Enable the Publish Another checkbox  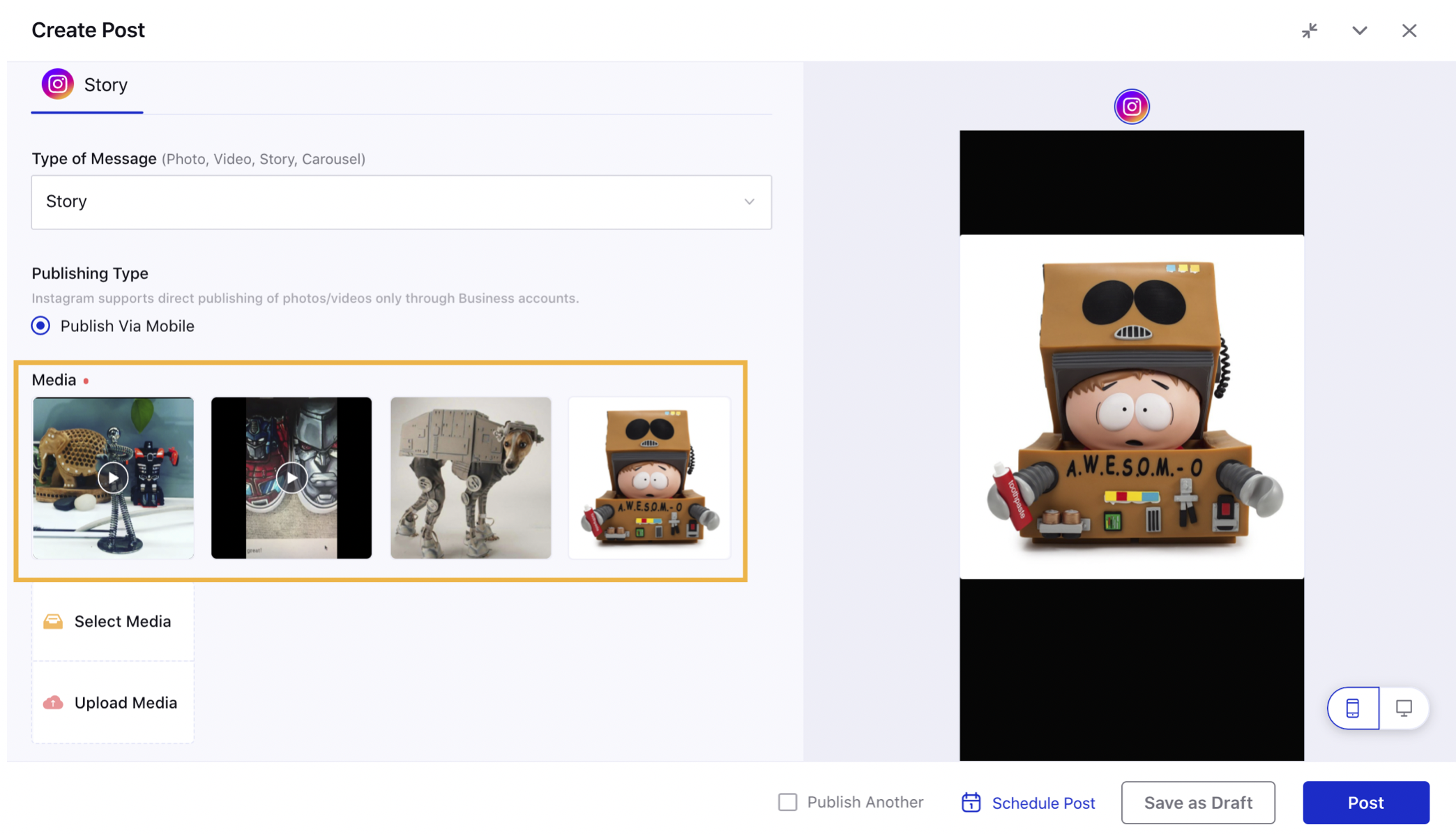787,803
